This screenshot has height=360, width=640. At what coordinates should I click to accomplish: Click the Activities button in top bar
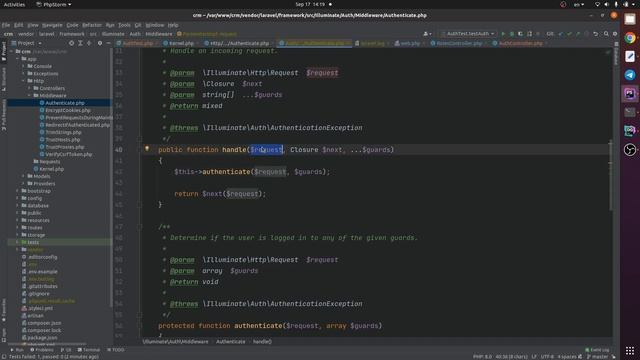pyautogui.click(x=14, y=4)
